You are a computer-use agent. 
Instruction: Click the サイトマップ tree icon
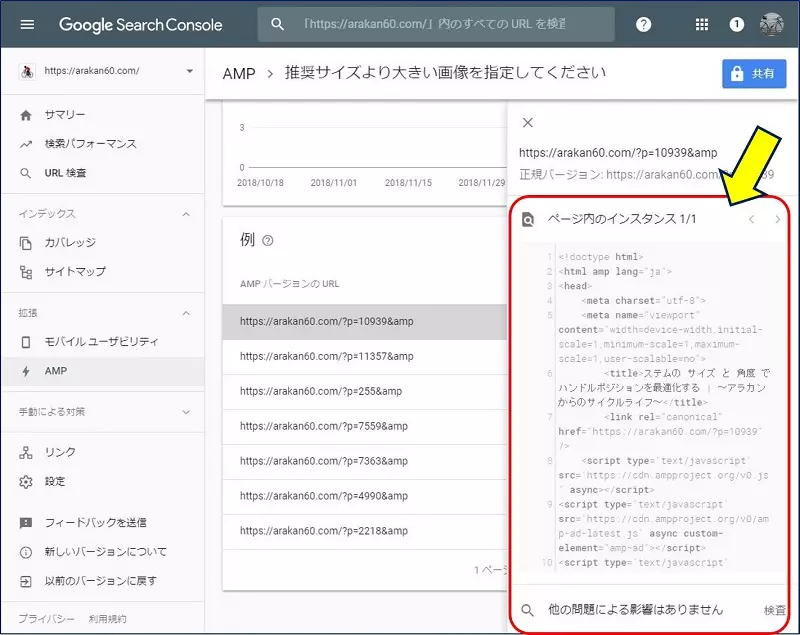click(26, 272)
